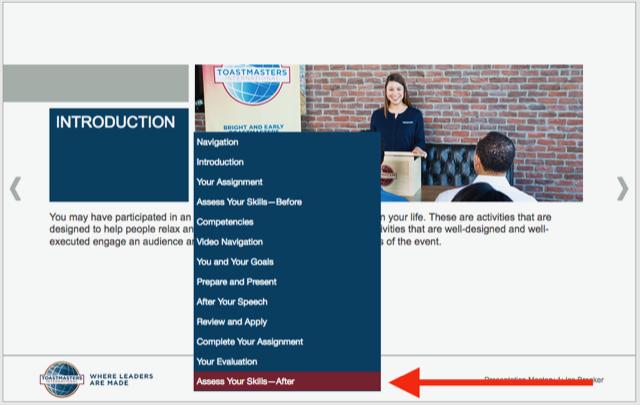640x405 pixels.
Task: Go to previous page with left chevron
Action: pyautogui.click(x=16, y=188)
